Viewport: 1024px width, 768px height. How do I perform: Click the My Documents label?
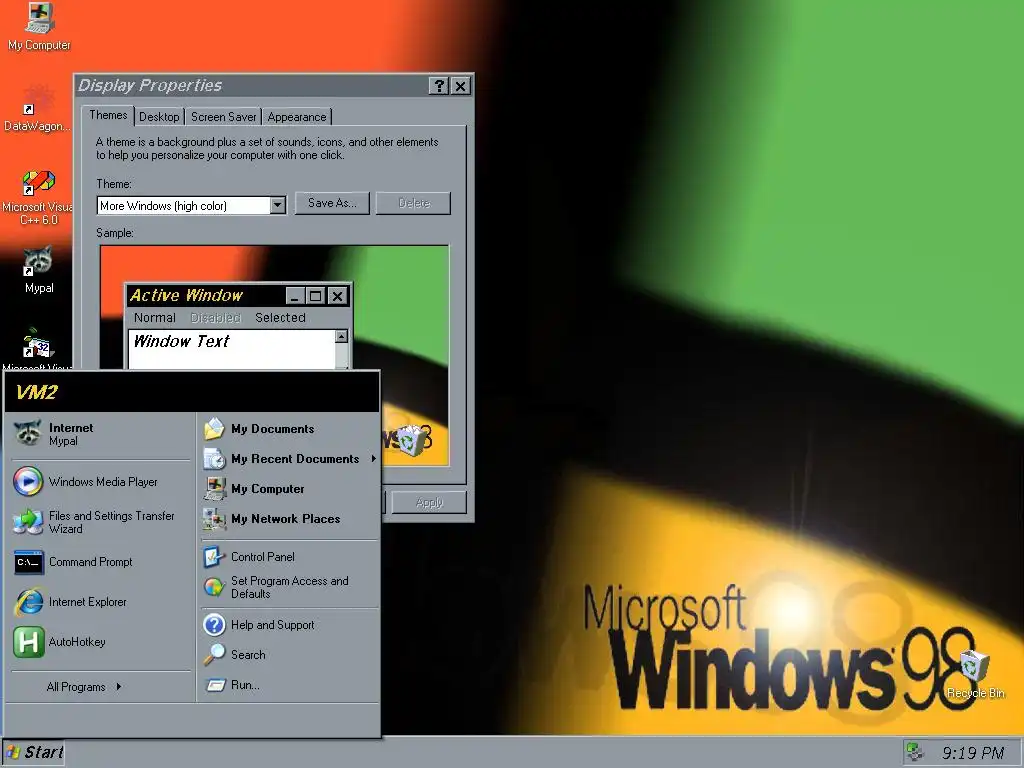tap(272, 429)
